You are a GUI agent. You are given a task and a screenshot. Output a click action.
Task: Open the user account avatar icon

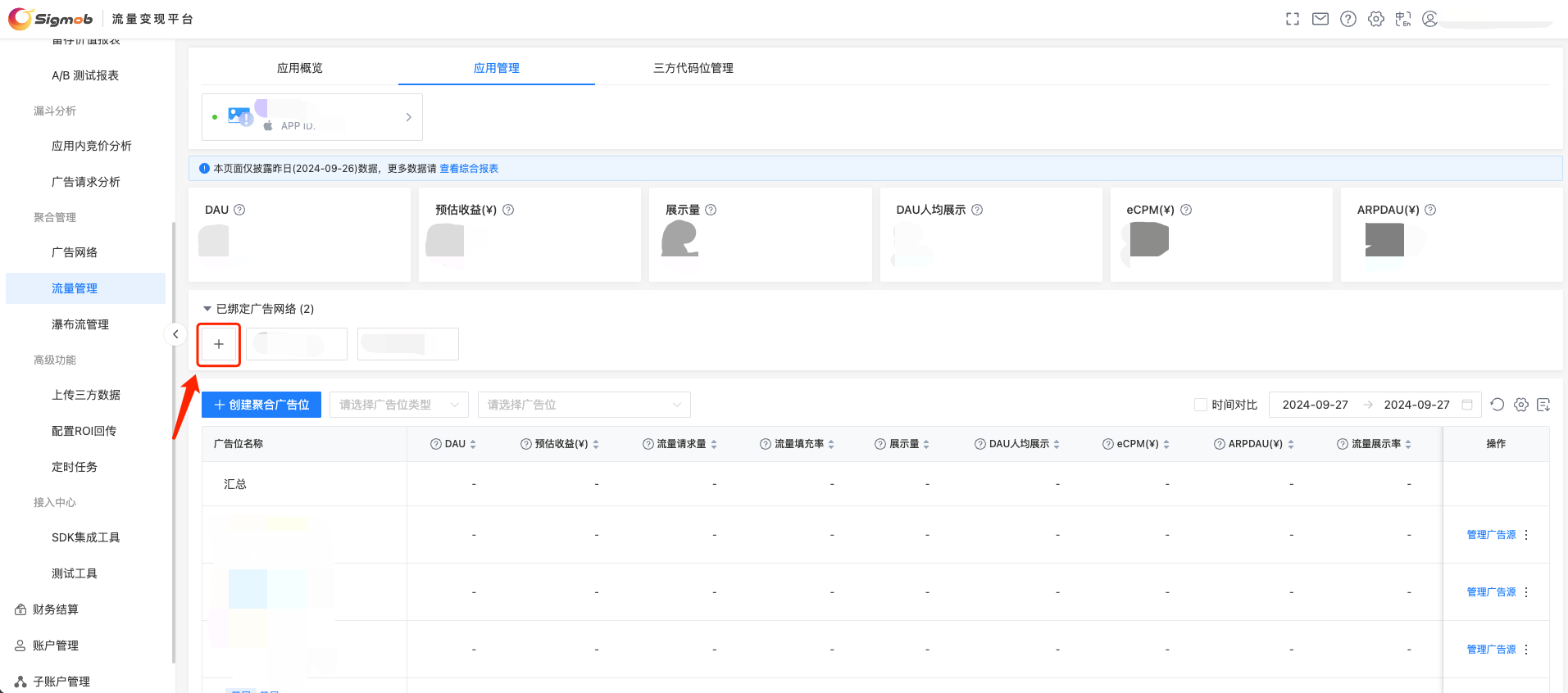click(x=1429, y=19)
